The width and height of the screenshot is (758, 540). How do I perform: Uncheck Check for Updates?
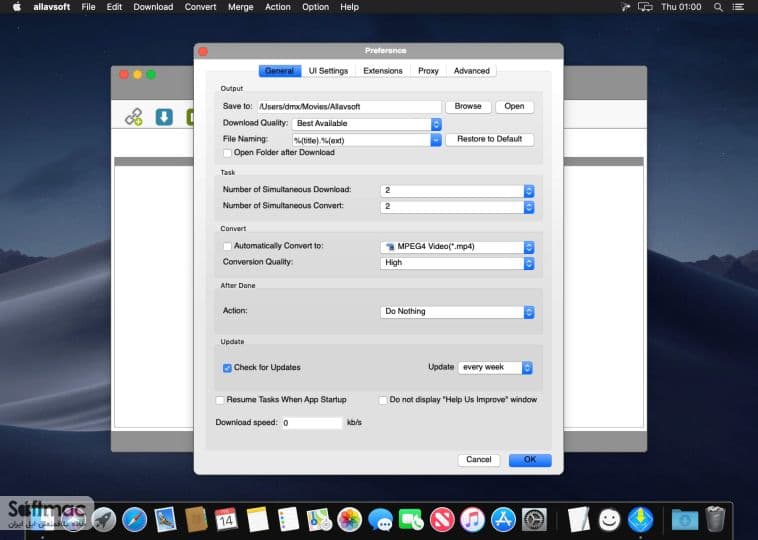(x=227, y=368)
